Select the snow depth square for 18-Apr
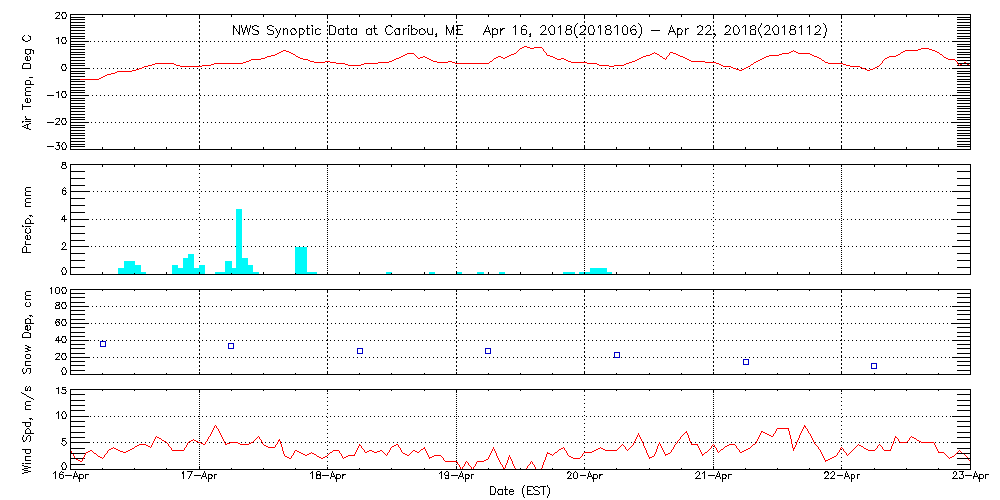The height and width of the screenshot is (500, 1000). tap(360, 351)
